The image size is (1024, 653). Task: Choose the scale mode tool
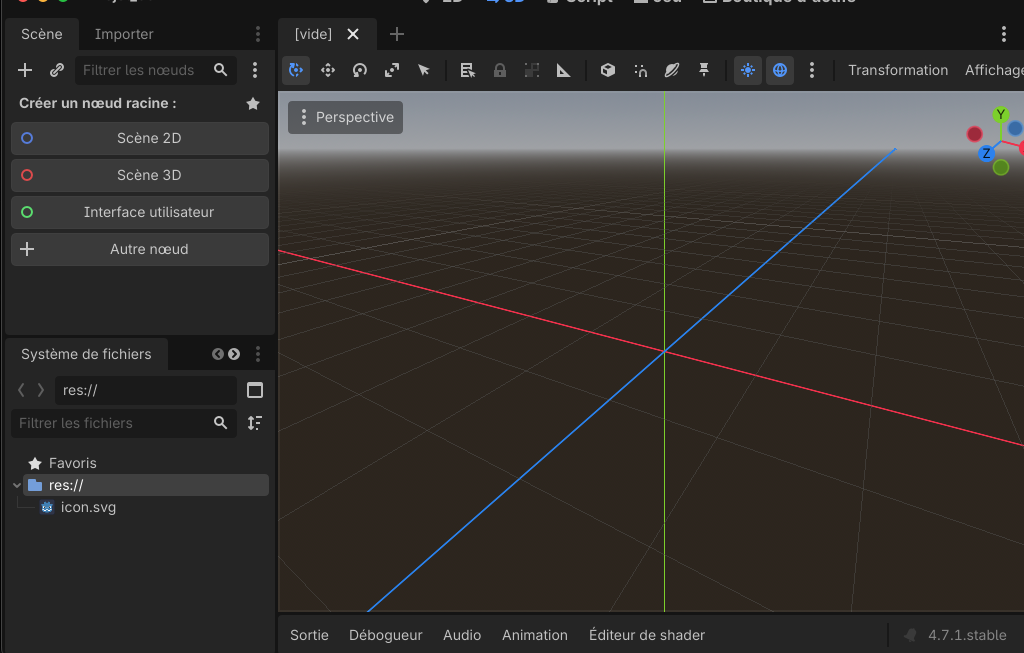click(392, 70)
